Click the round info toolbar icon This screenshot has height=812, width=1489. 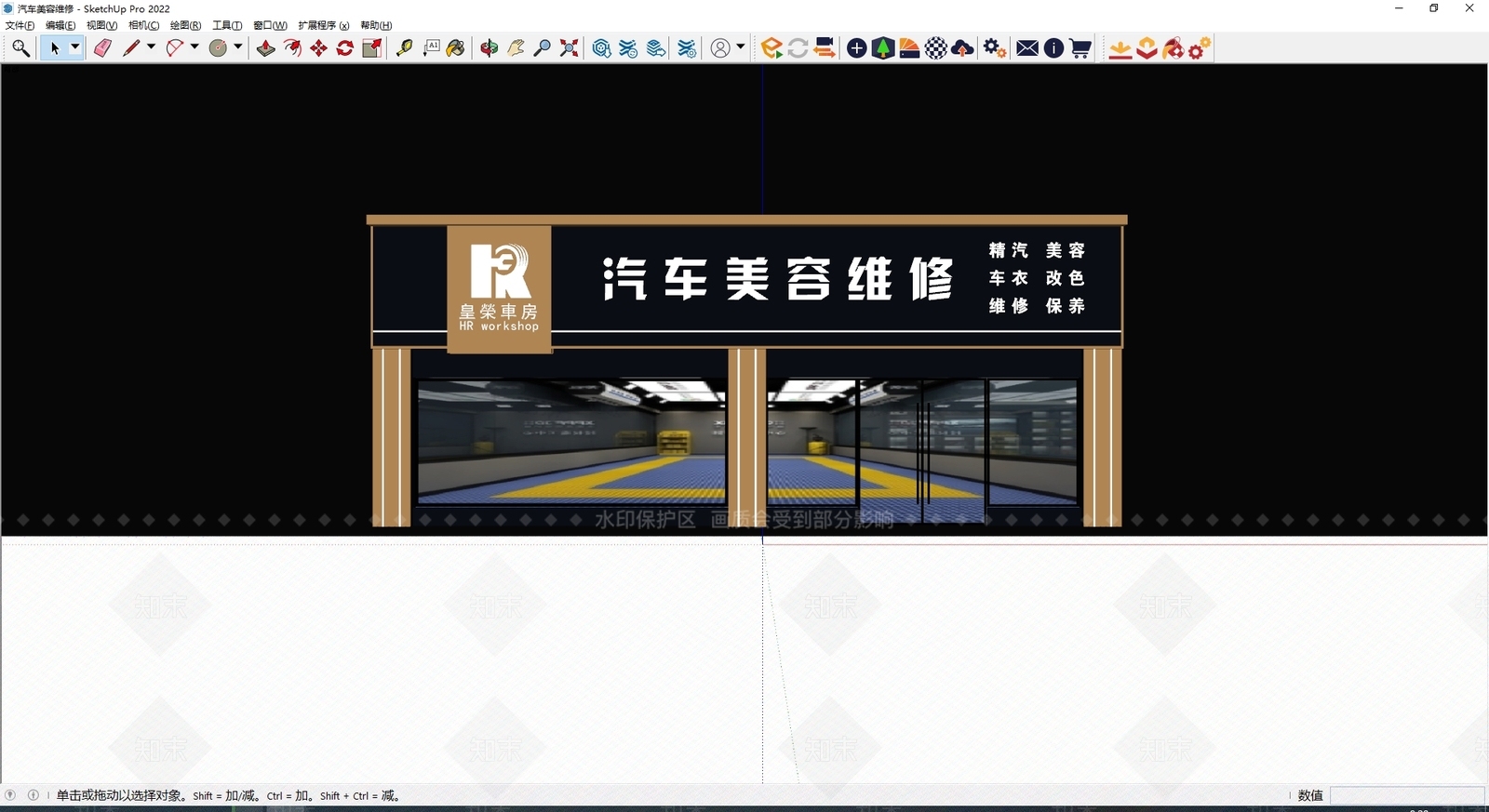click(x=1053, y=48)
